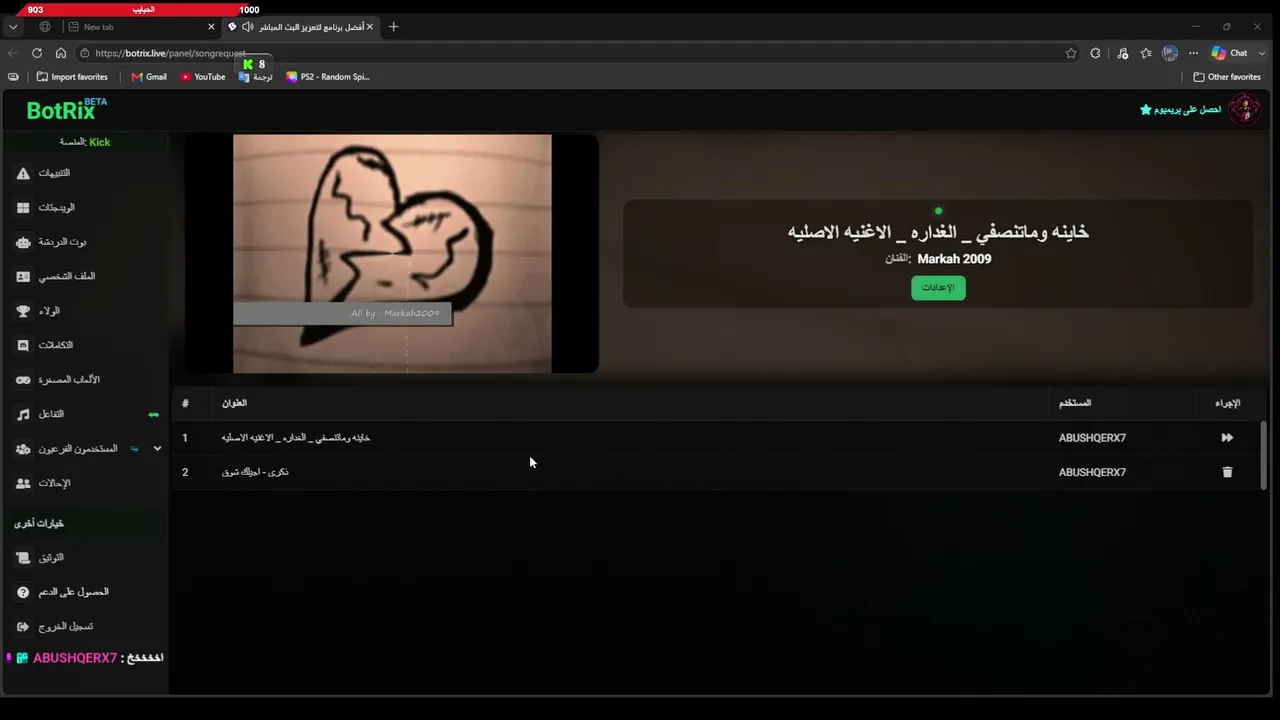The image size is (1280, 720).
Task: Click the الألعاب المصغرة minigames gamepad icon
Action: pos(23,380)
